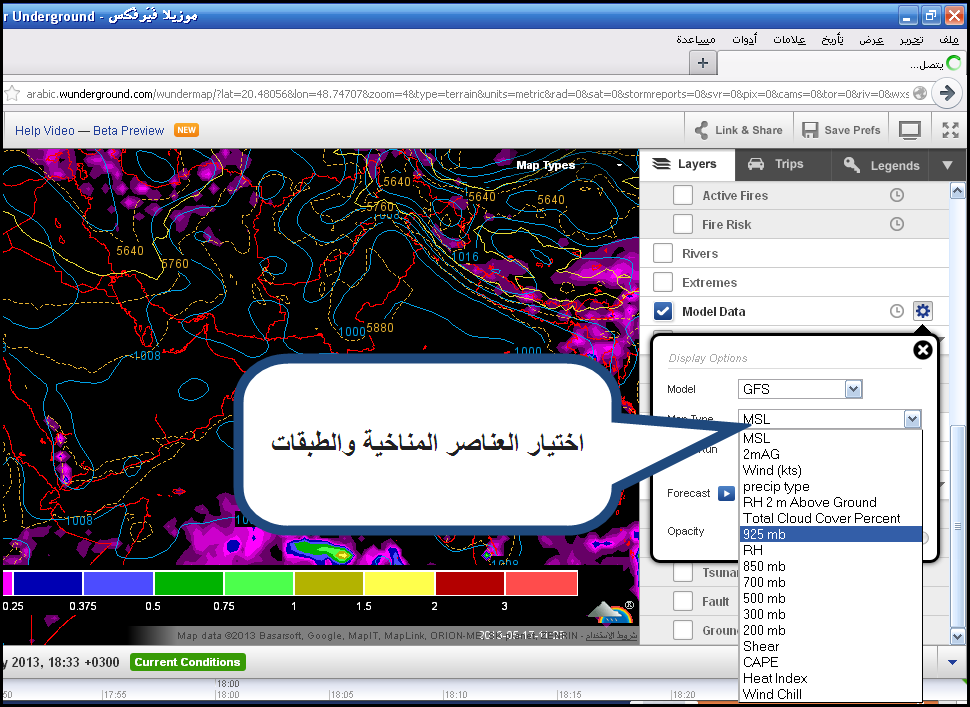Screen dimensions: 970x707
Task: Open the مساعدة menu
Action: tap(695, 40)
